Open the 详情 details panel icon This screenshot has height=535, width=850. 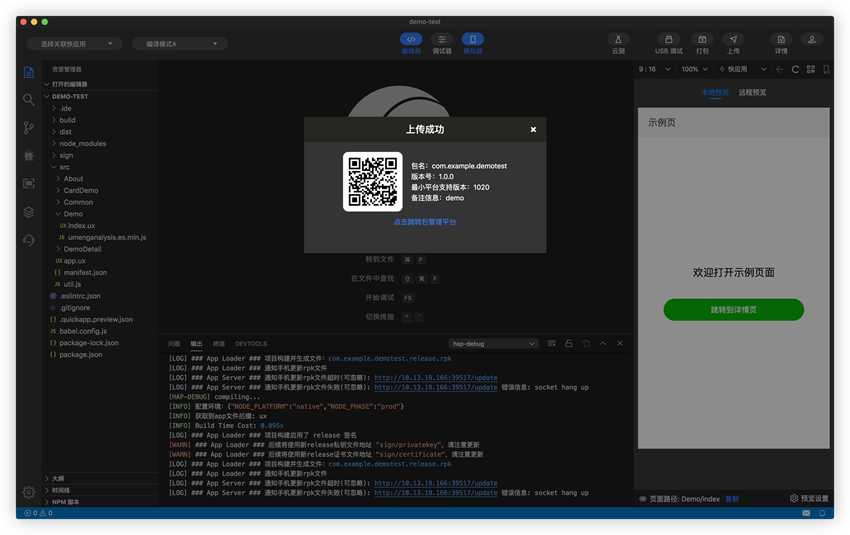781,41
